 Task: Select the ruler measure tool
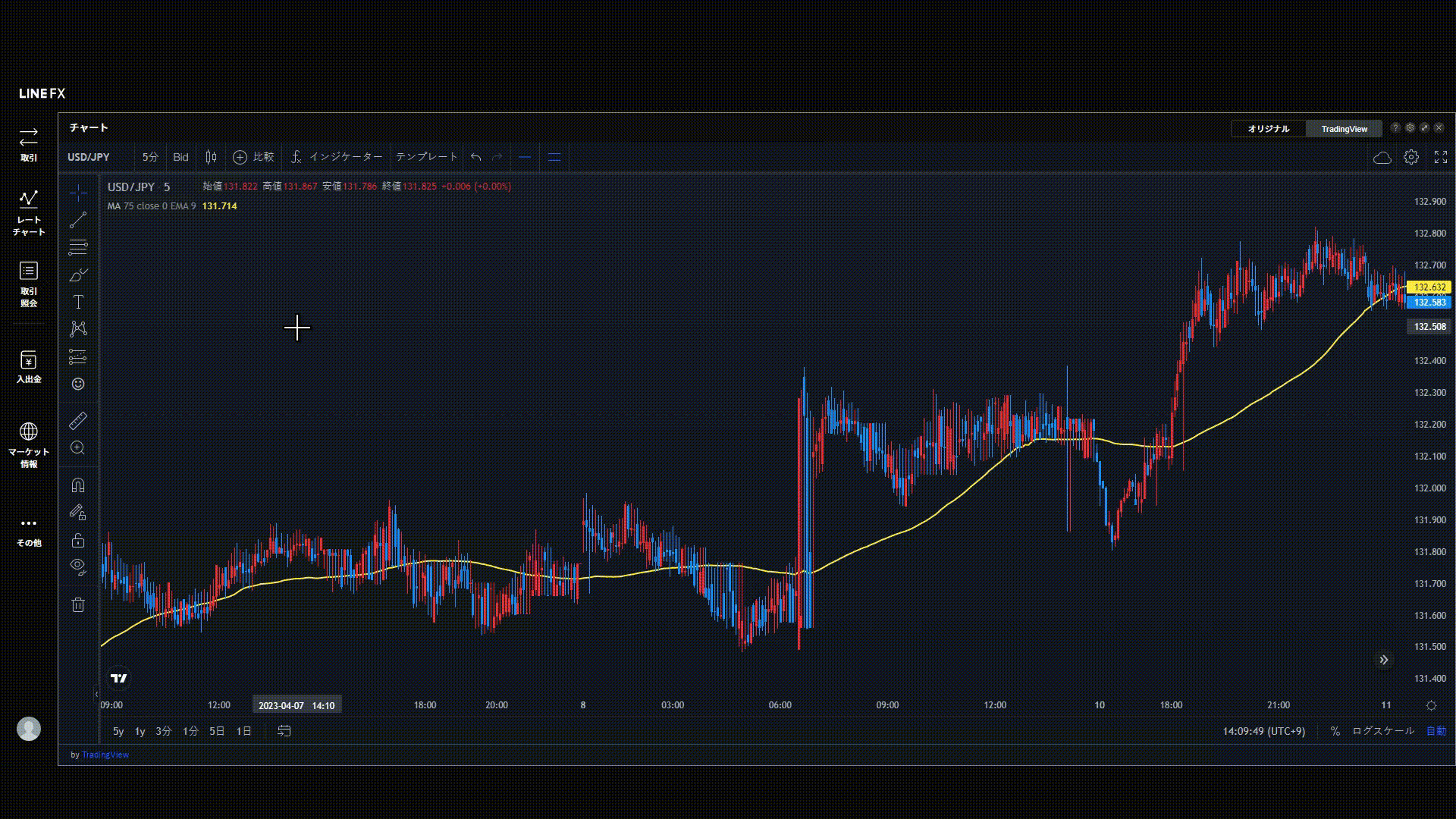point(78,421)
